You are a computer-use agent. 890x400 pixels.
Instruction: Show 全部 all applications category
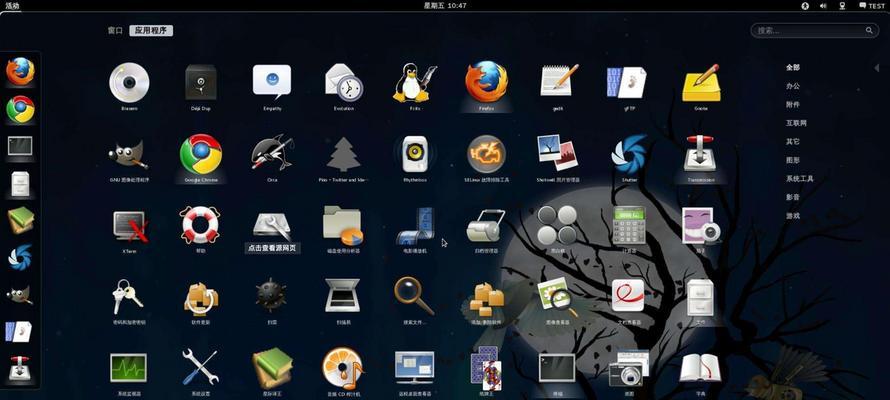[x=793, y=67]
